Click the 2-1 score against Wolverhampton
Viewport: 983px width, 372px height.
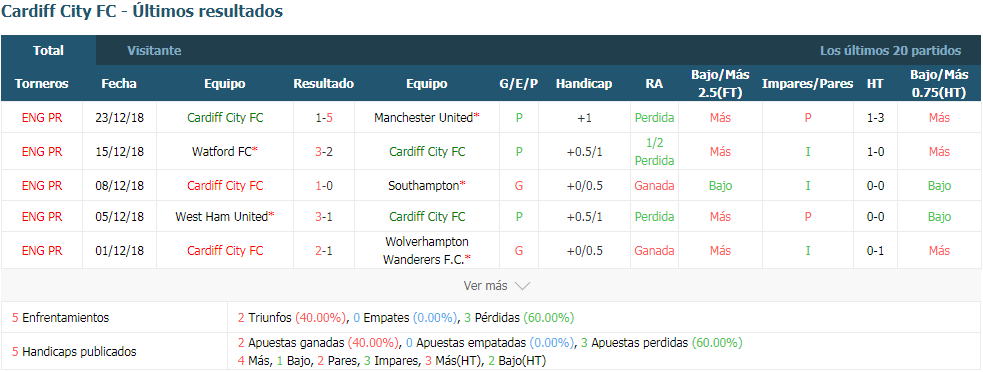pyautogui.click(x=323, y=250)
